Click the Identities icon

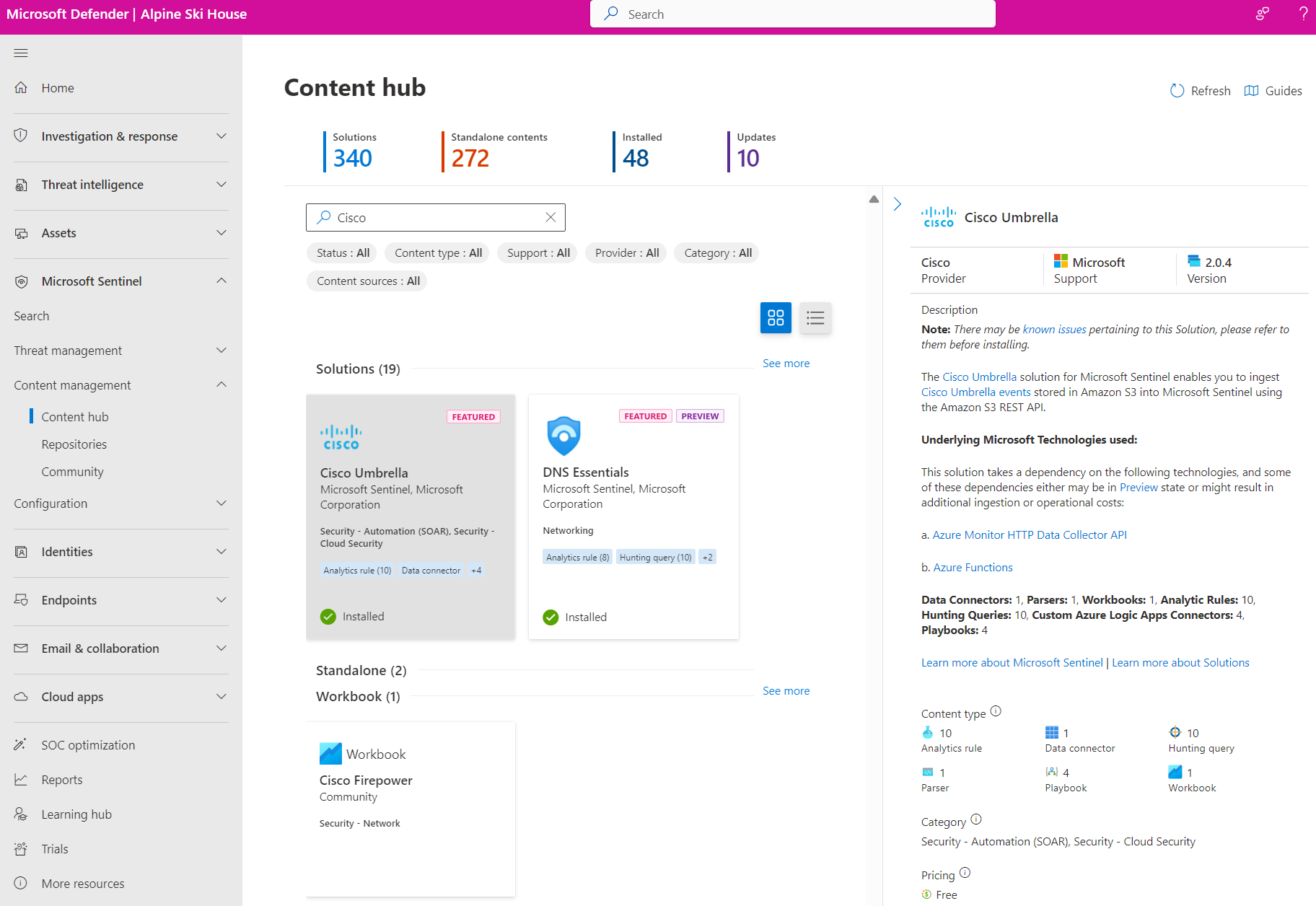point(21,552)
